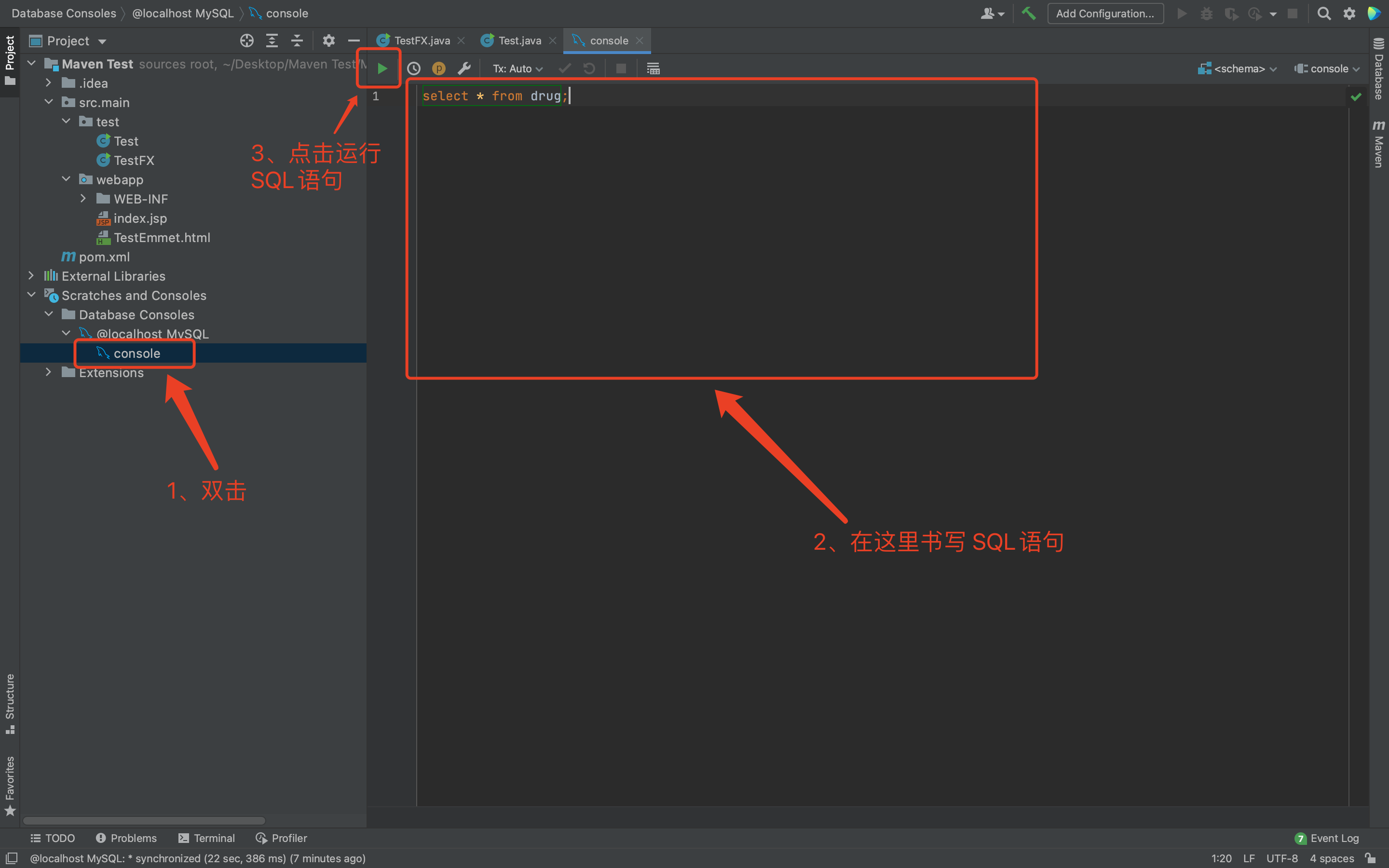Click the top toolbar Debug bug icon
Viewport: 1389px width, 868px height.
click(1207, 13)
